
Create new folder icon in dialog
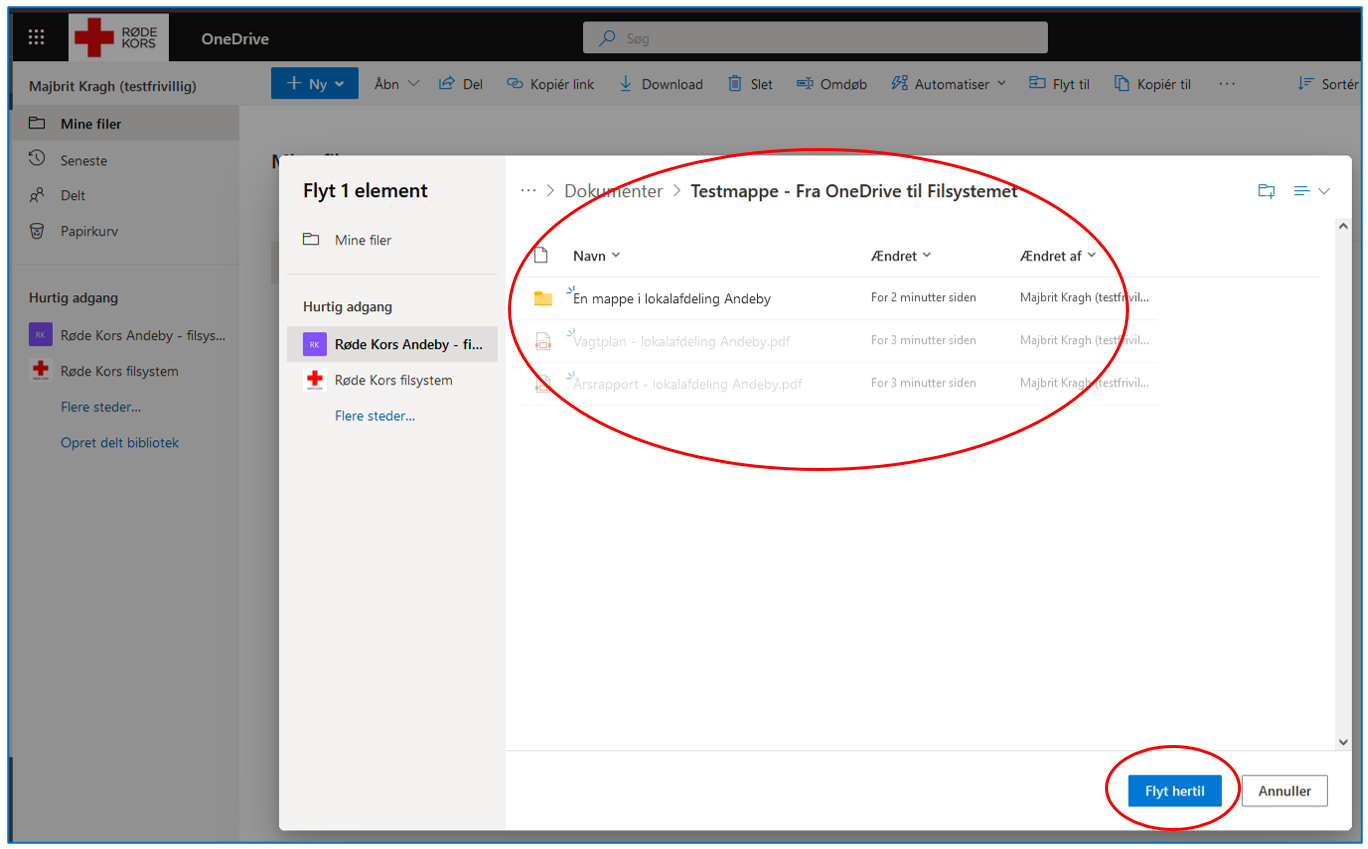1266,191
